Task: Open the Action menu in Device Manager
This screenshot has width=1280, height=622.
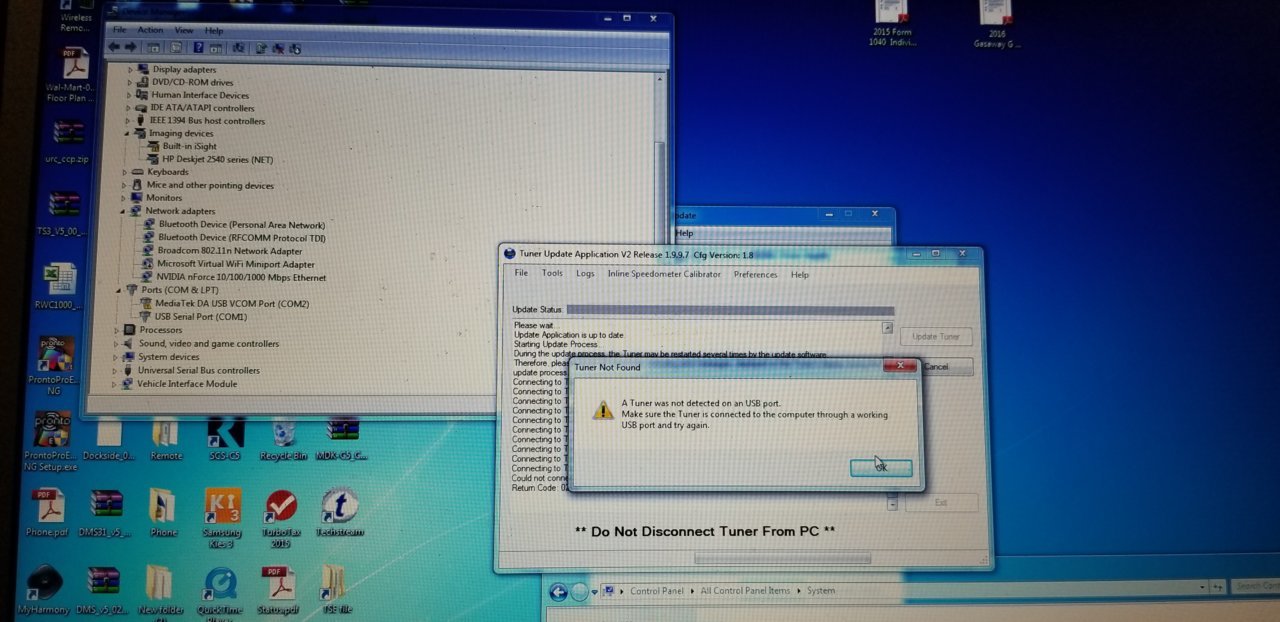Action: (150, 30)
